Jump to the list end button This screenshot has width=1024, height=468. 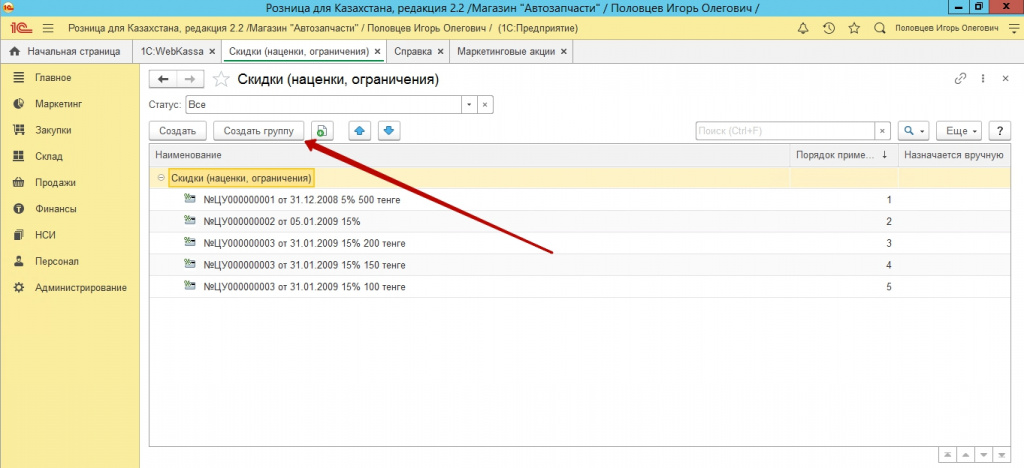coord(1000,454)
